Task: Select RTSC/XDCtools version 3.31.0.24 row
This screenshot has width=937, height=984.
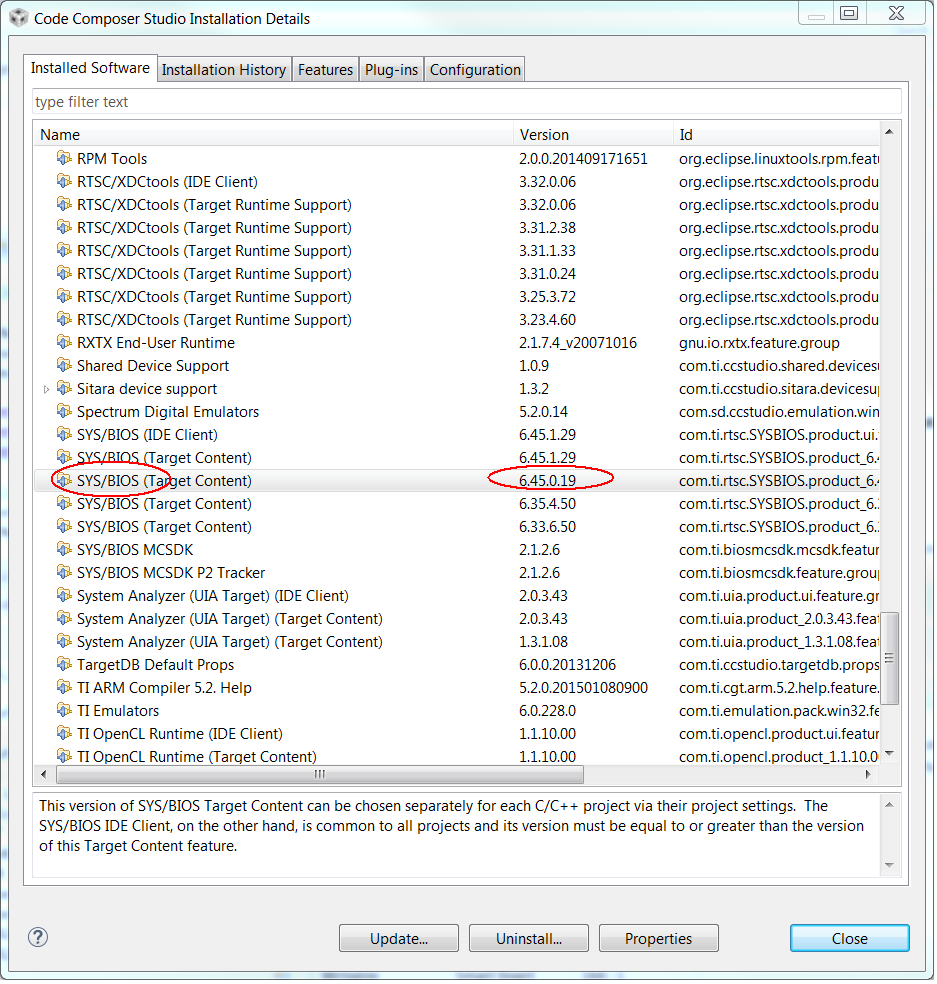Action: coord(457,274)
